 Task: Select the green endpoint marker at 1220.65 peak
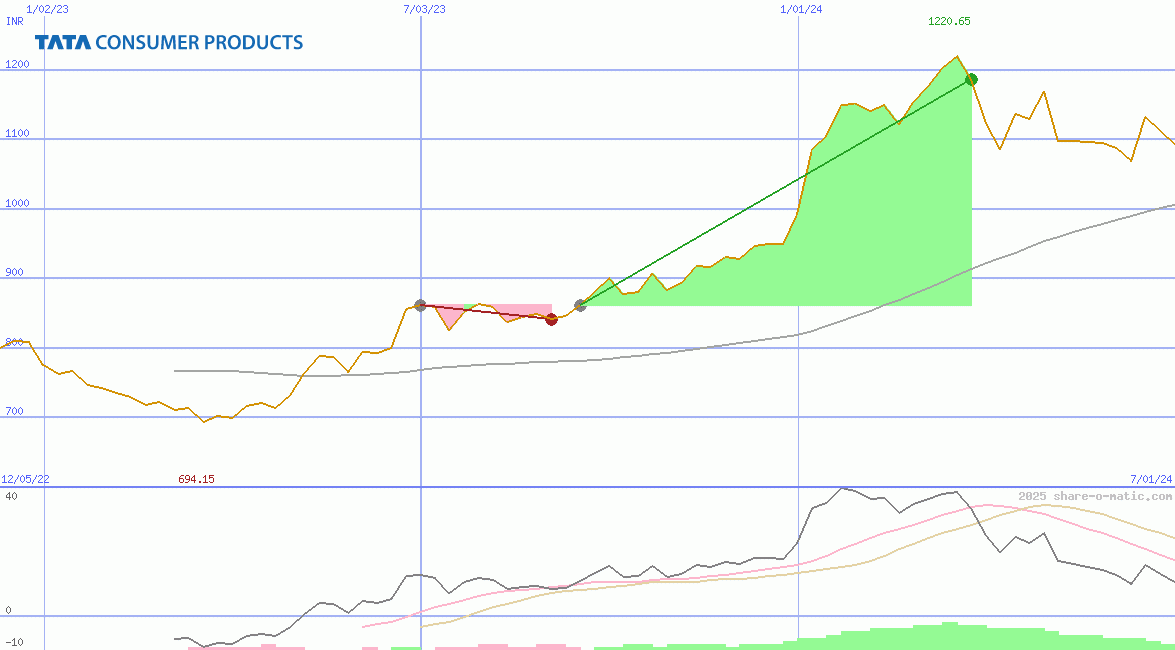click(x=969, y=79)
